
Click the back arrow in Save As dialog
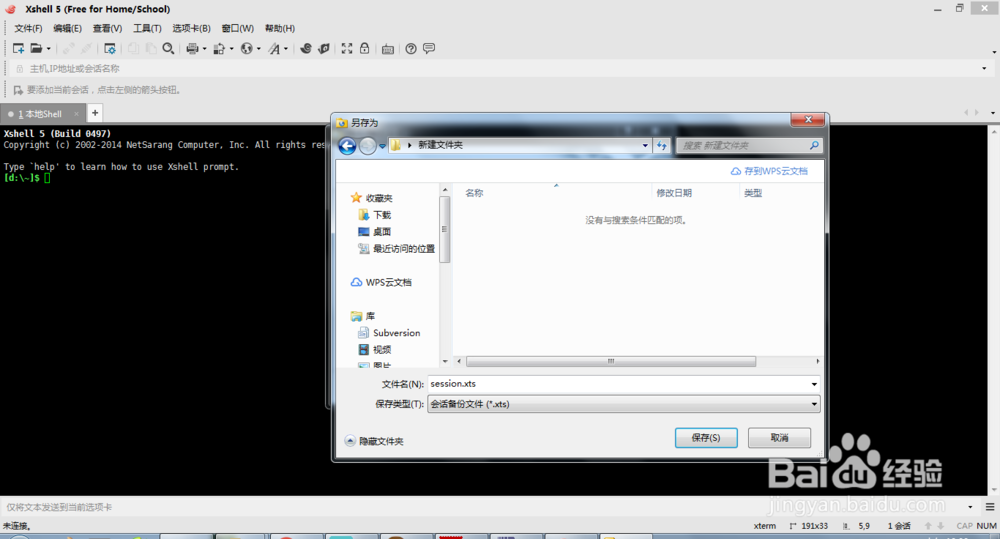click(x=347, y=146)
